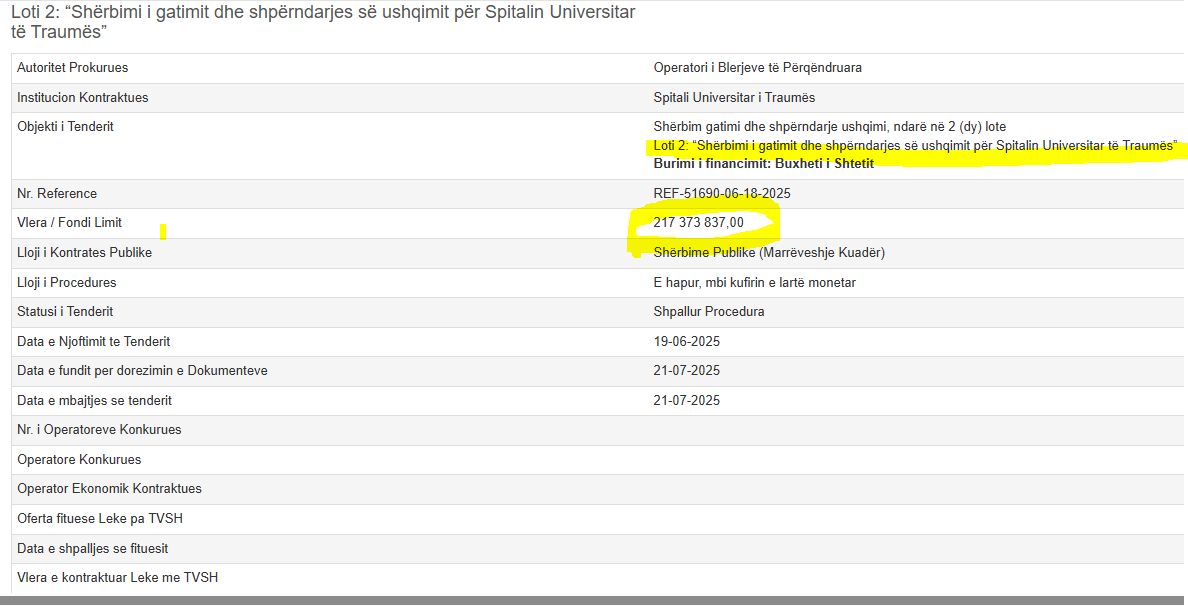Click Shërbime Publike (Marrëveshje Kuadër) value
Image resolution: width=1188 pixels, height=606 pixels.
768,253
